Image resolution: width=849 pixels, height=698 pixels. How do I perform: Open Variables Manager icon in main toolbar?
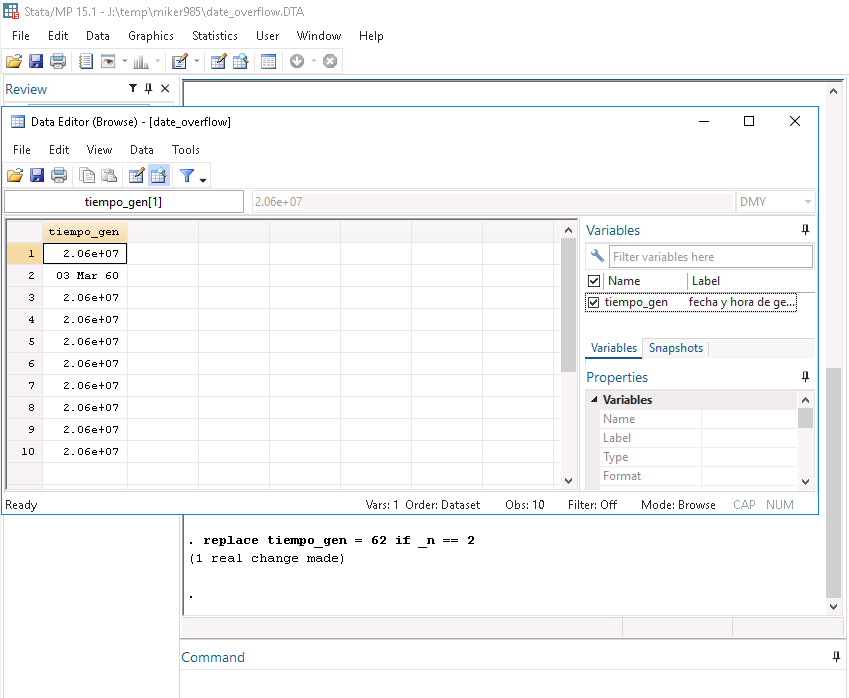269,61
